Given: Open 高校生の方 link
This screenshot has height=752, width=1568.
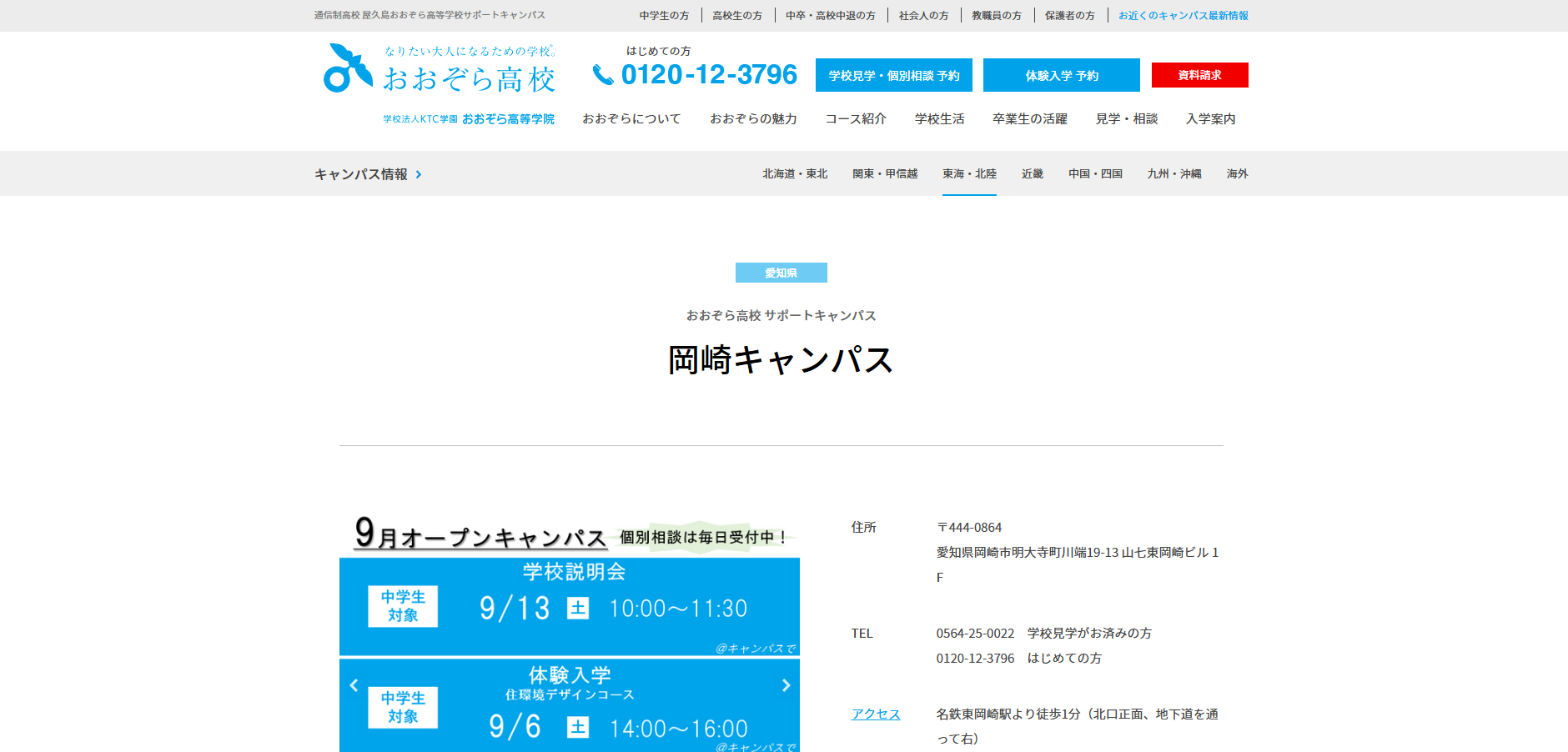Looking at the screenshot, I should 737,15.
